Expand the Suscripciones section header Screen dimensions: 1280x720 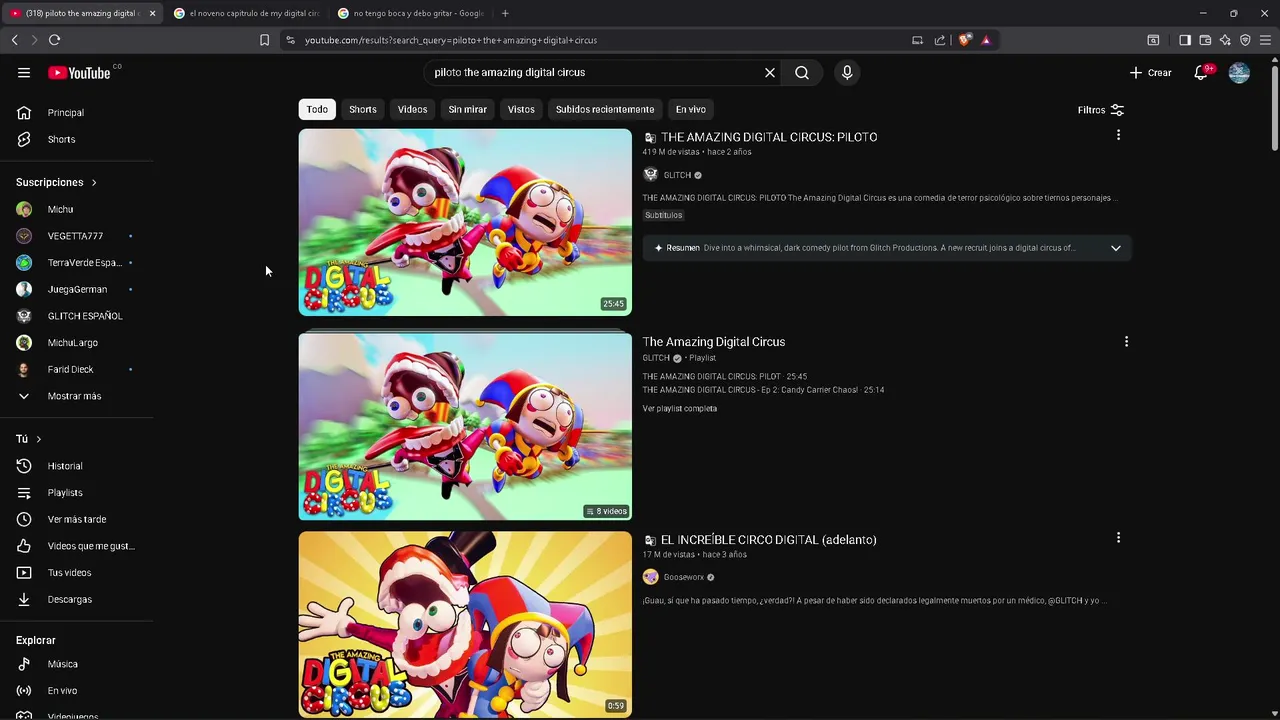pos(57,182)
